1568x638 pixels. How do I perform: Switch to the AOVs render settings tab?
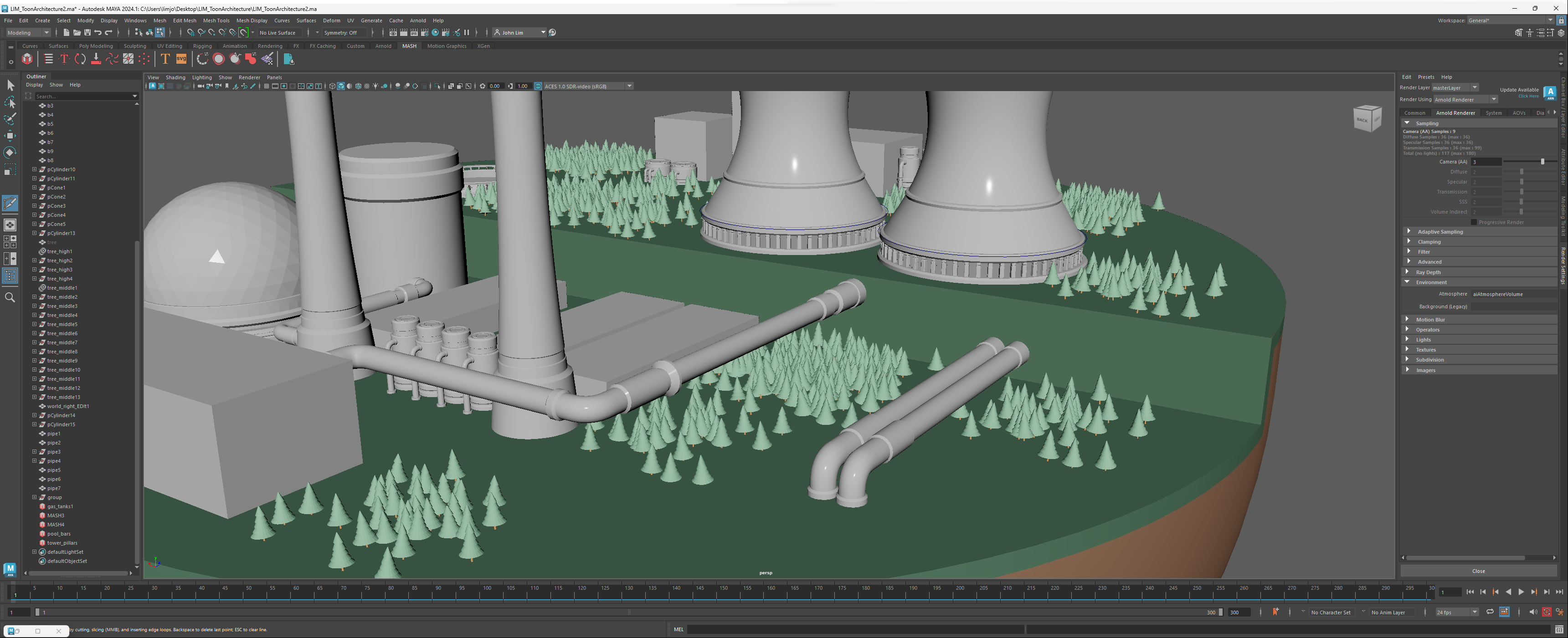point(1519,113)
